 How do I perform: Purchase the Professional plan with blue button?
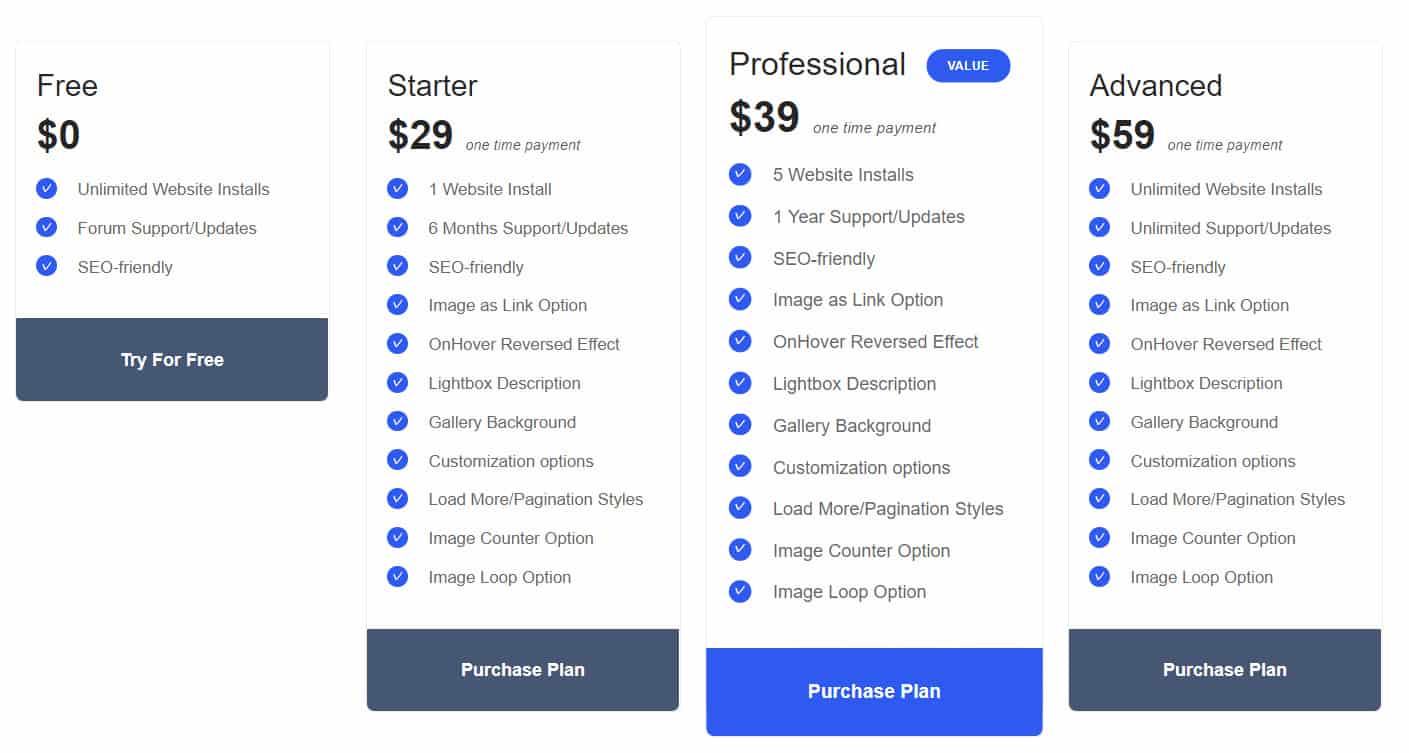click(x=874, y=691)
